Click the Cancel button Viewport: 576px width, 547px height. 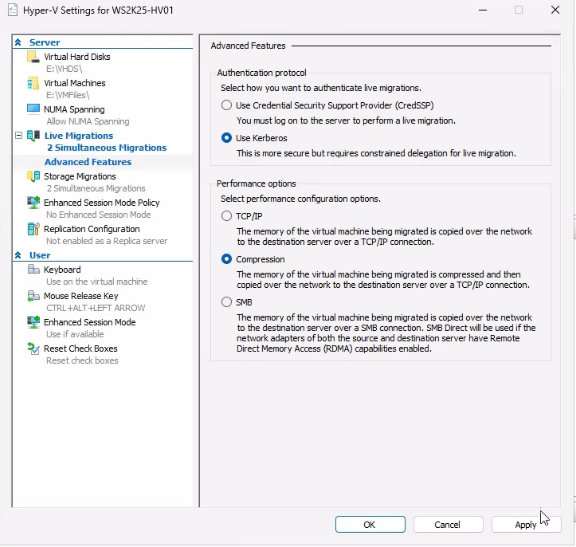tap(448, 525)
